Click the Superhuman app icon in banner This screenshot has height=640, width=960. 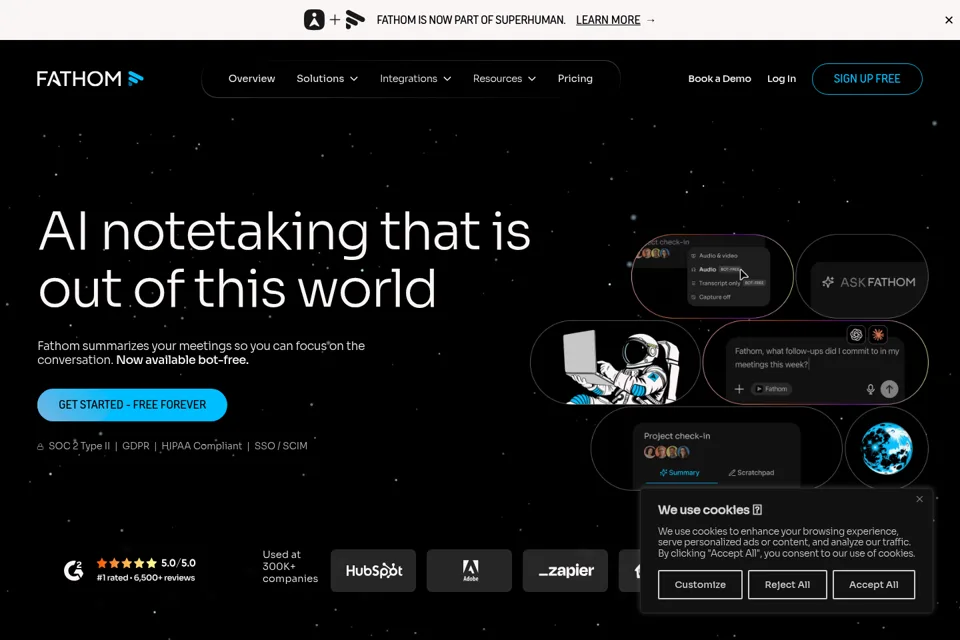tap(314, 20)
